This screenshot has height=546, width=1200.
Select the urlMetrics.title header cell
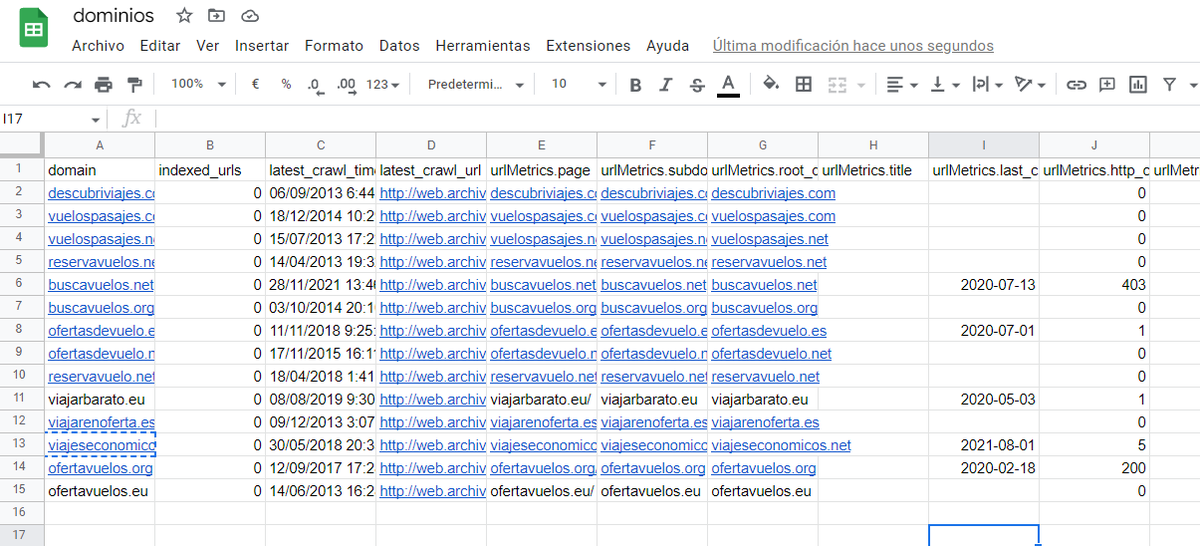874,170
